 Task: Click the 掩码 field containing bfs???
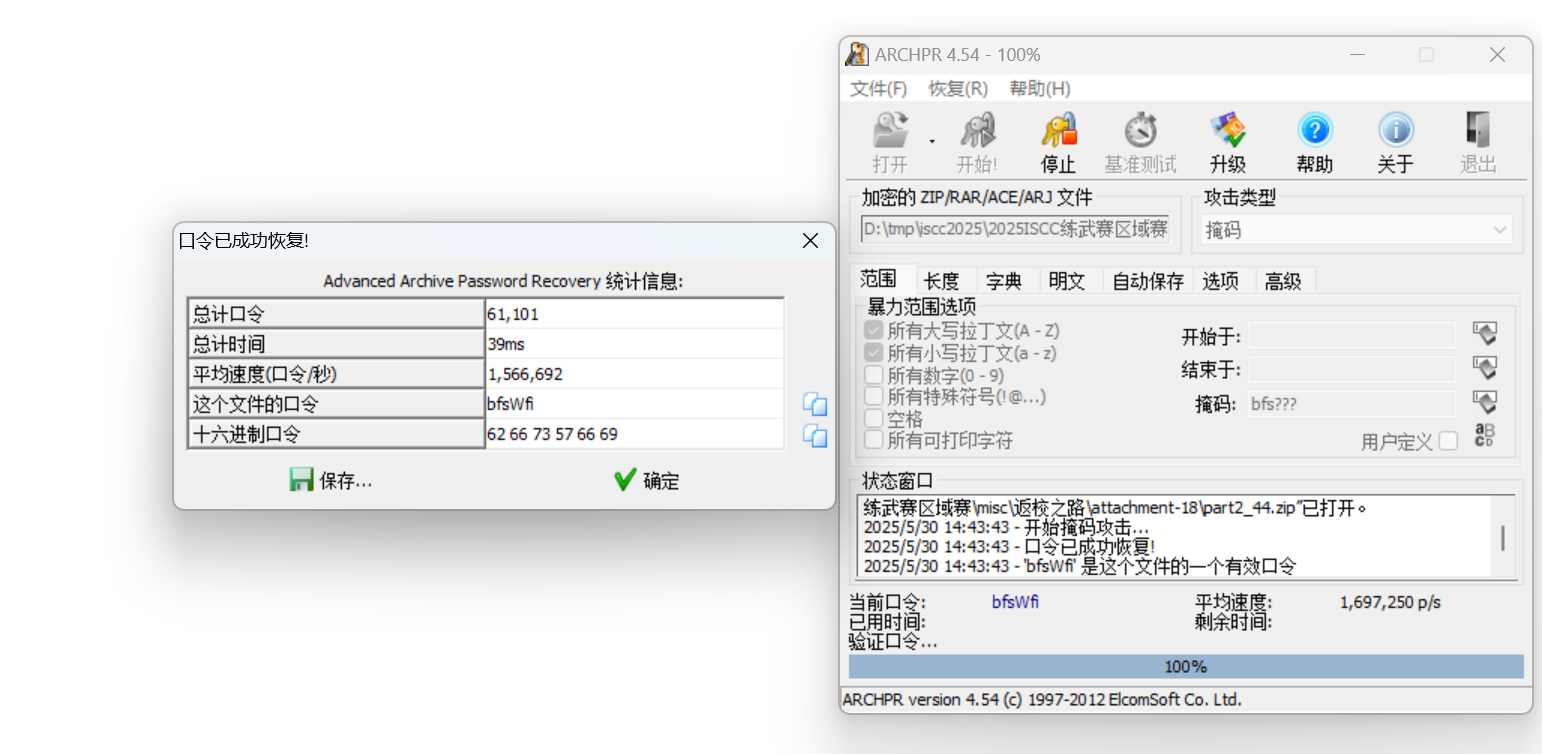pyautogui.click(x=1352, y=404)
